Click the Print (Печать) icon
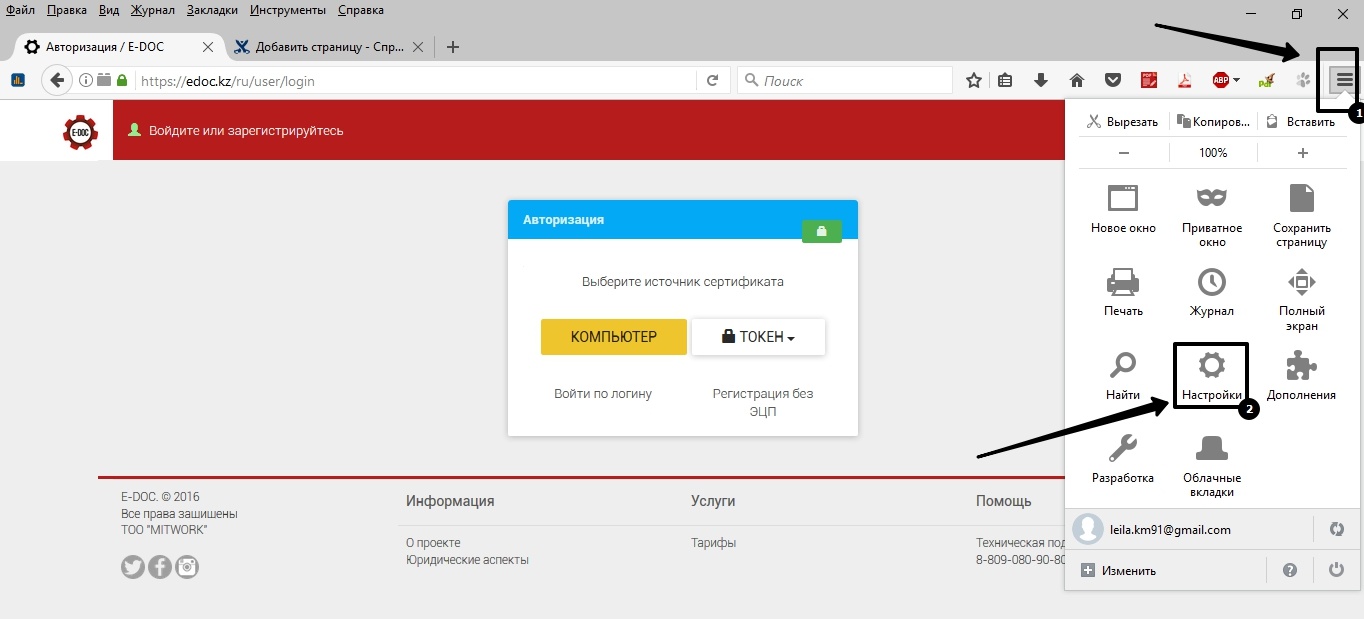Viewport: 1364px width, 619px height. 1123,284
